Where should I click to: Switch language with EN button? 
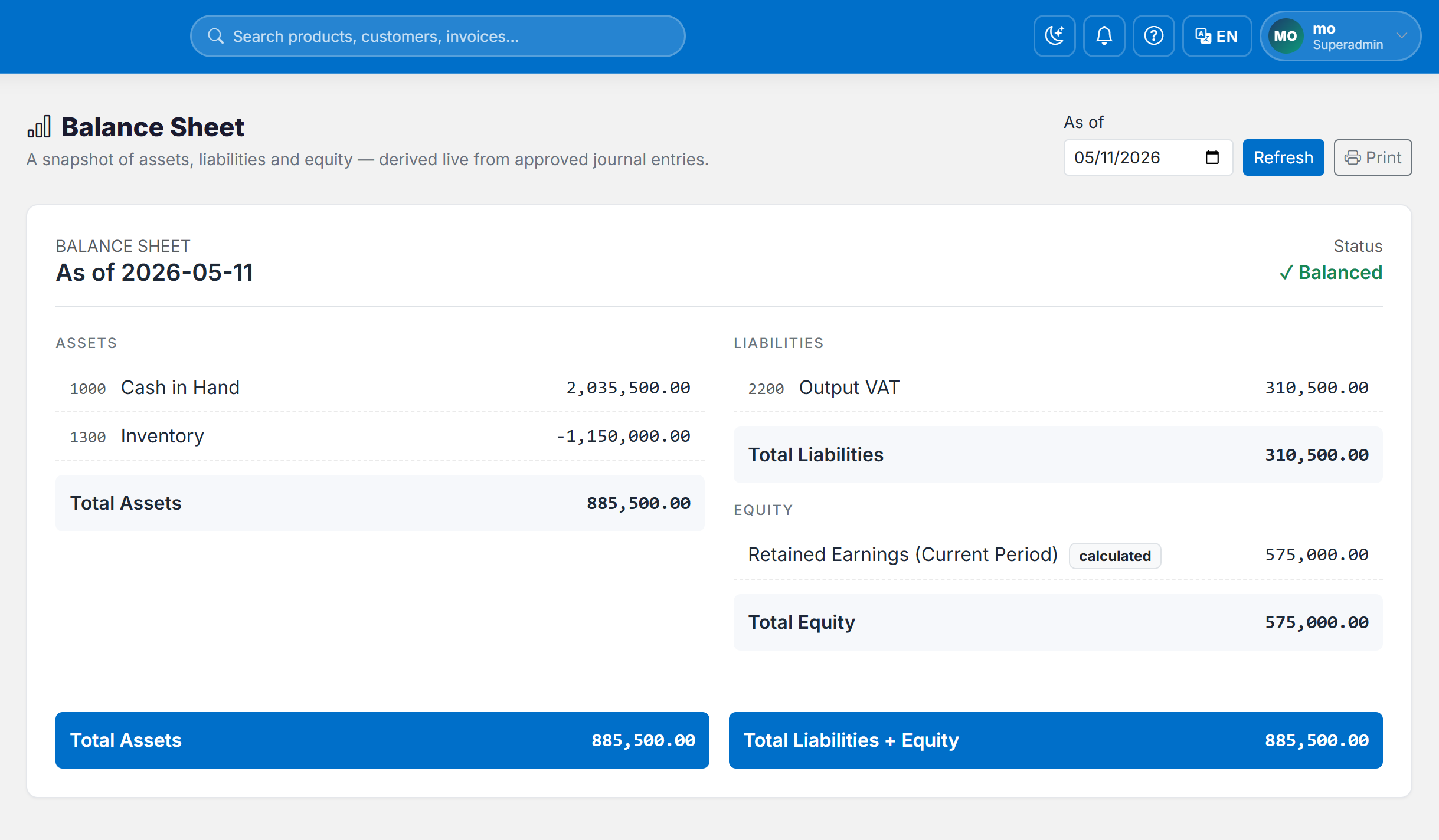(1216, 36)
